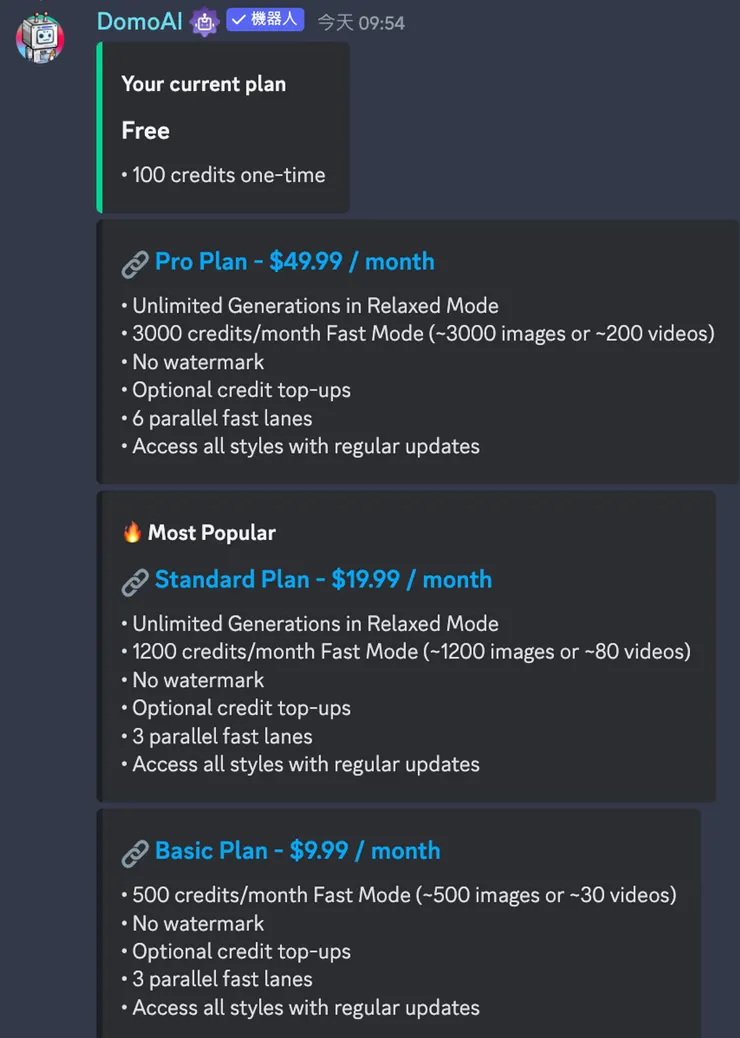Viewport: 740px width, 1038px height.
Task: Click the "6 parallel fast lanes" line
Action: click(x=222, y=418)
